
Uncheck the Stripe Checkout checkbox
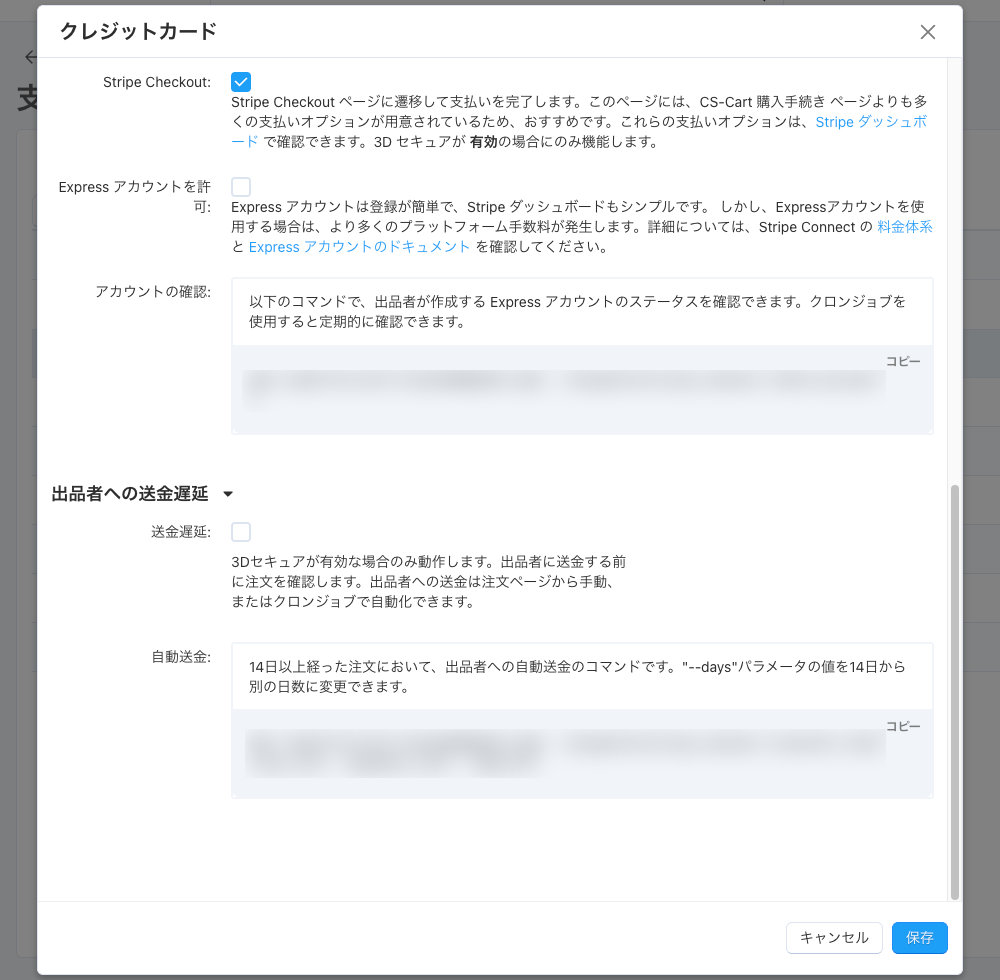coord(241,82)
